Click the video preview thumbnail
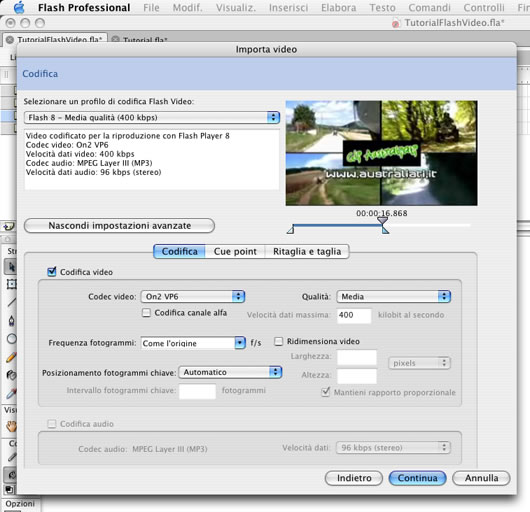530x512 pixels. (381, 153)
